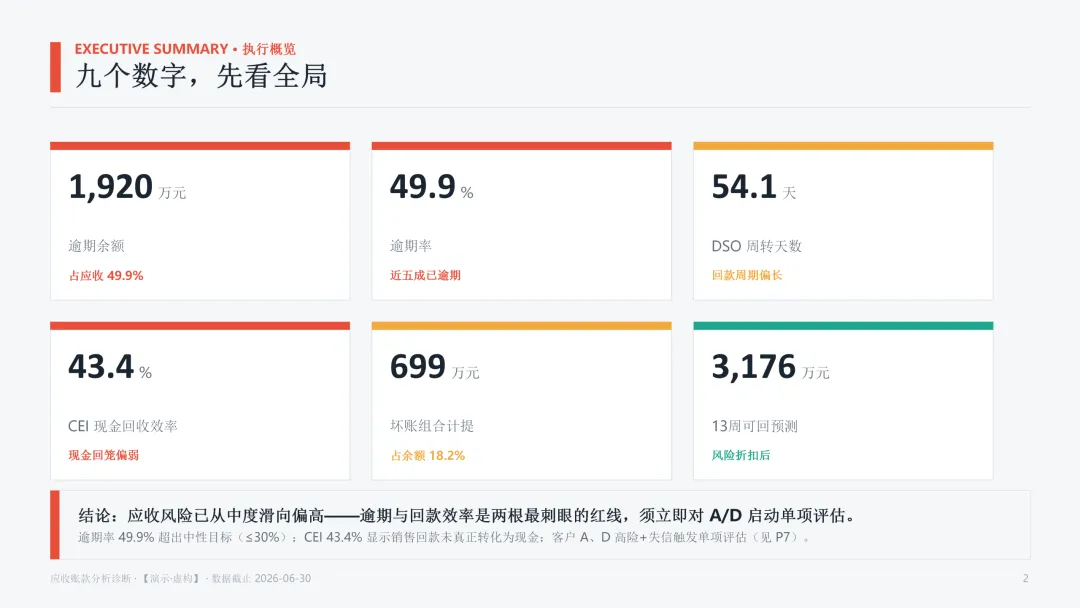Click the 49.9% overdue rate figure
This screenshot has height=608, width=1080.
coord(431,187)
